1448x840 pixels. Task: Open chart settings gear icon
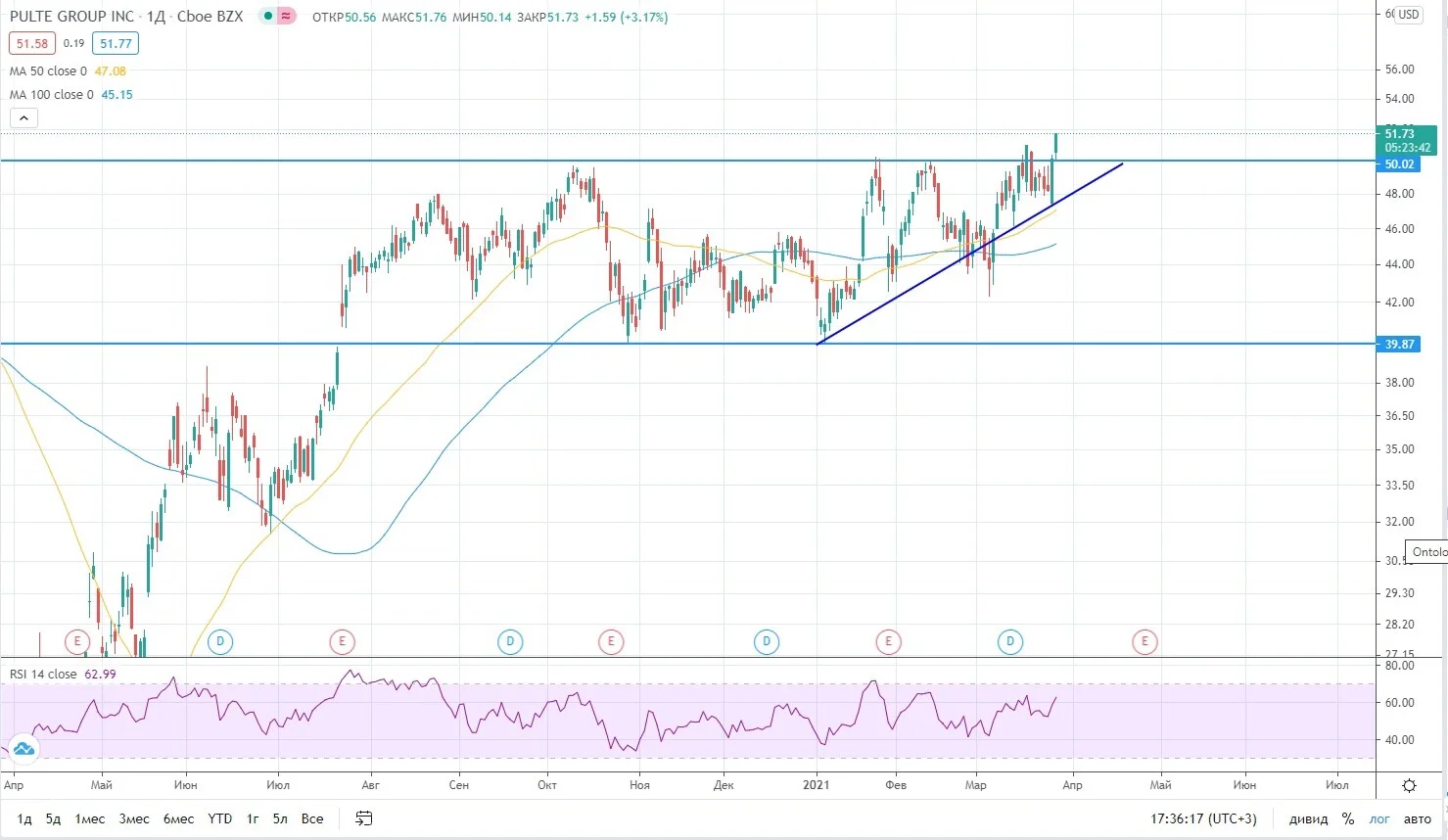pos(1409,785)
